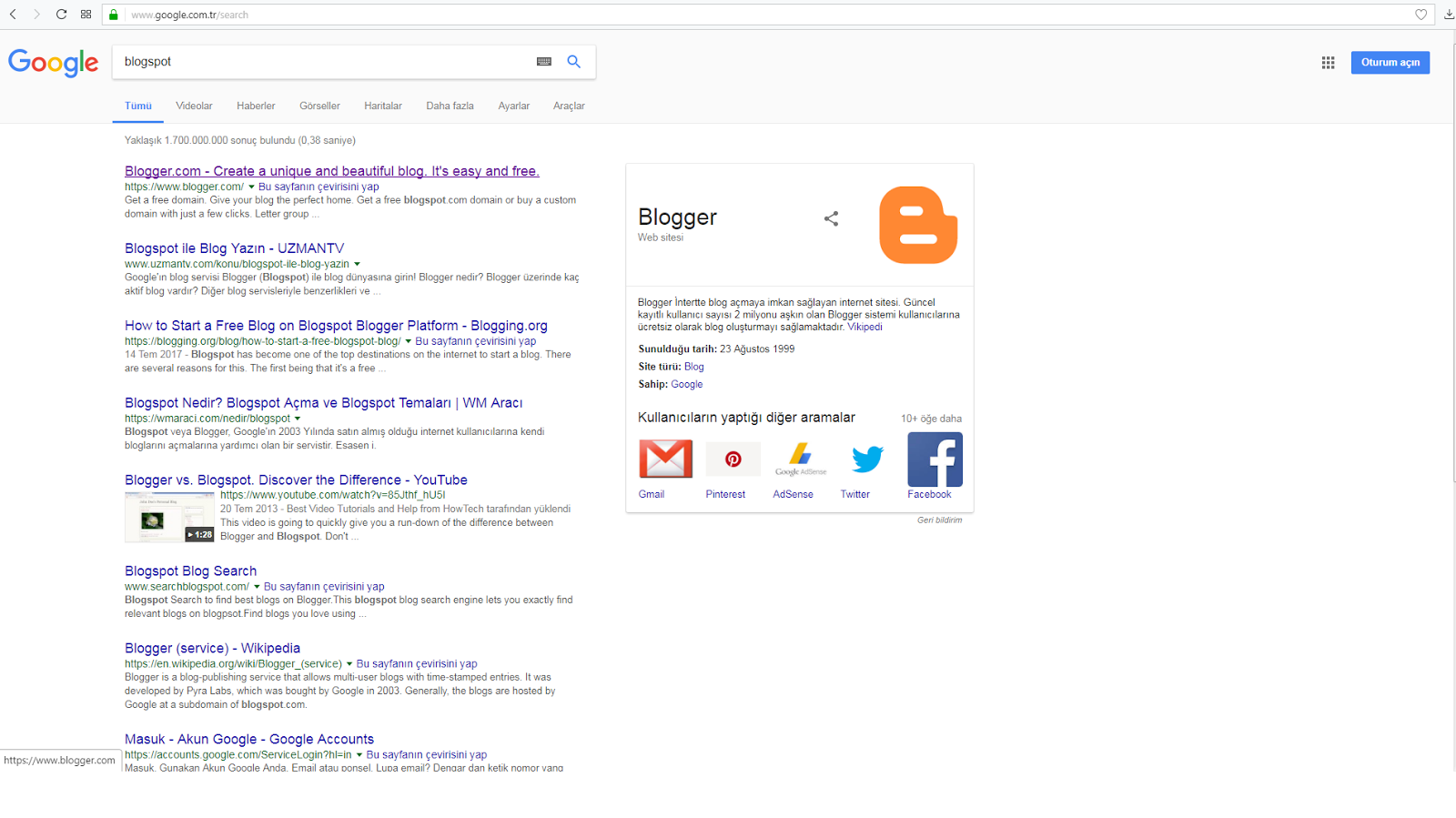Open How to Start a Free Blog result
The image size is (1456, 818).
[336, 326]
